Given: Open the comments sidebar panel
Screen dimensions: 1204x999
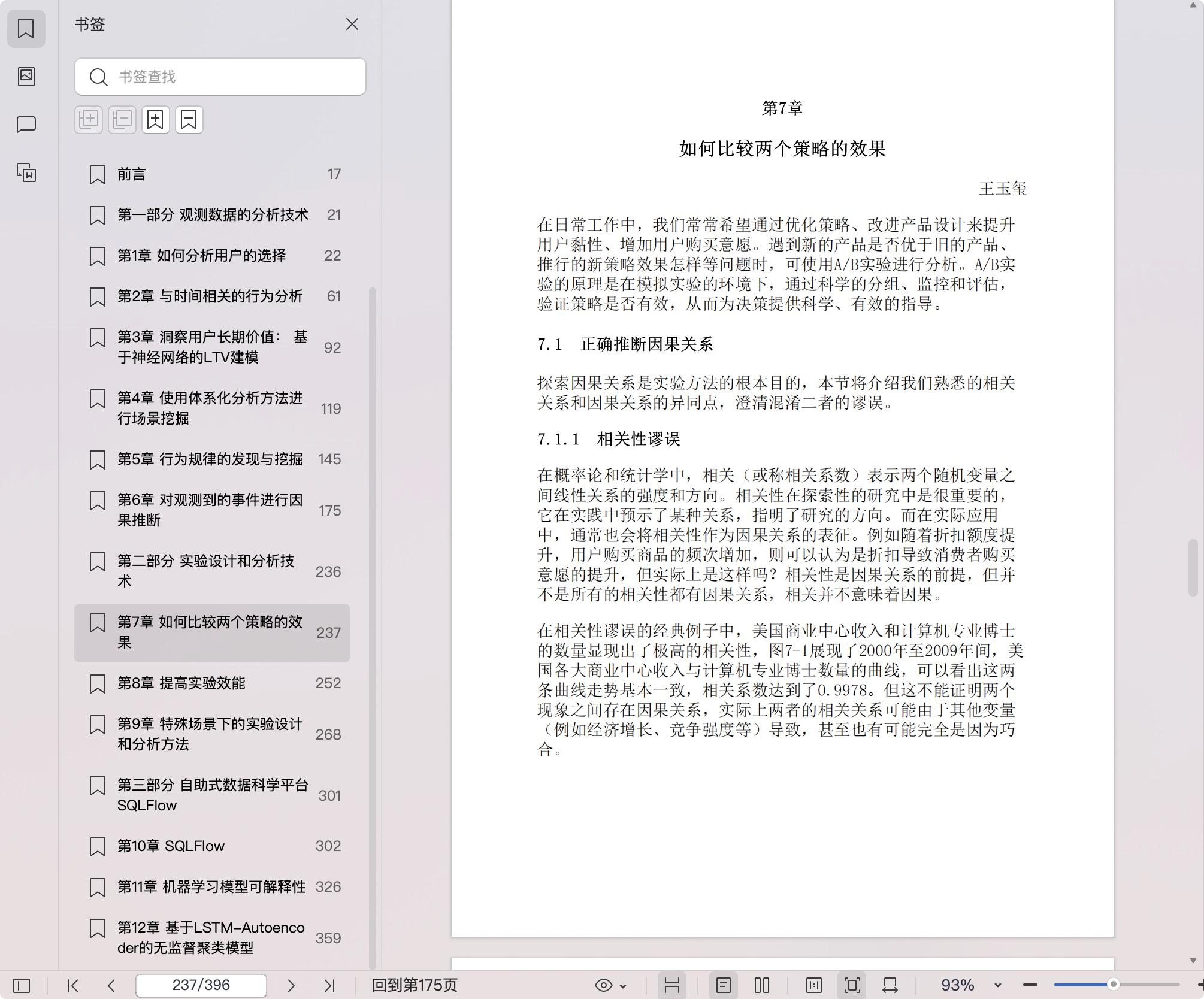Looking at the screenshot, I should (26, 125).
